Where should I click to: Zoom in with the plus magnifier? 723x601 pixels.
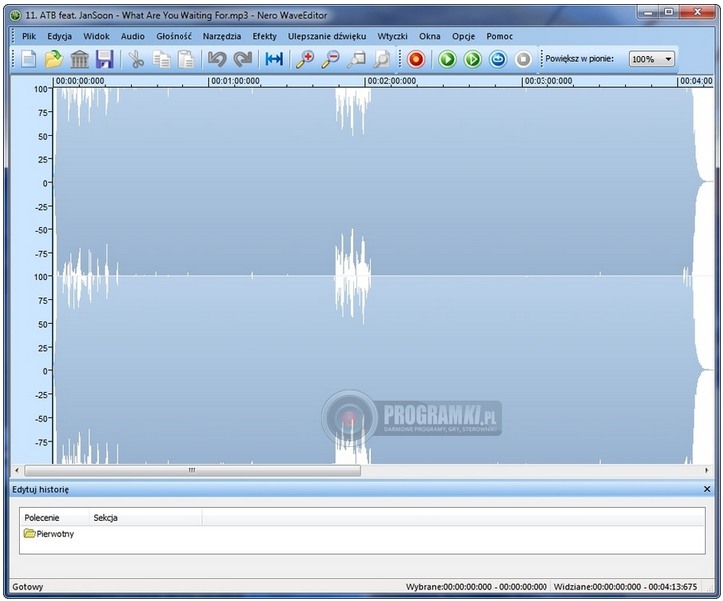(305, 60)
